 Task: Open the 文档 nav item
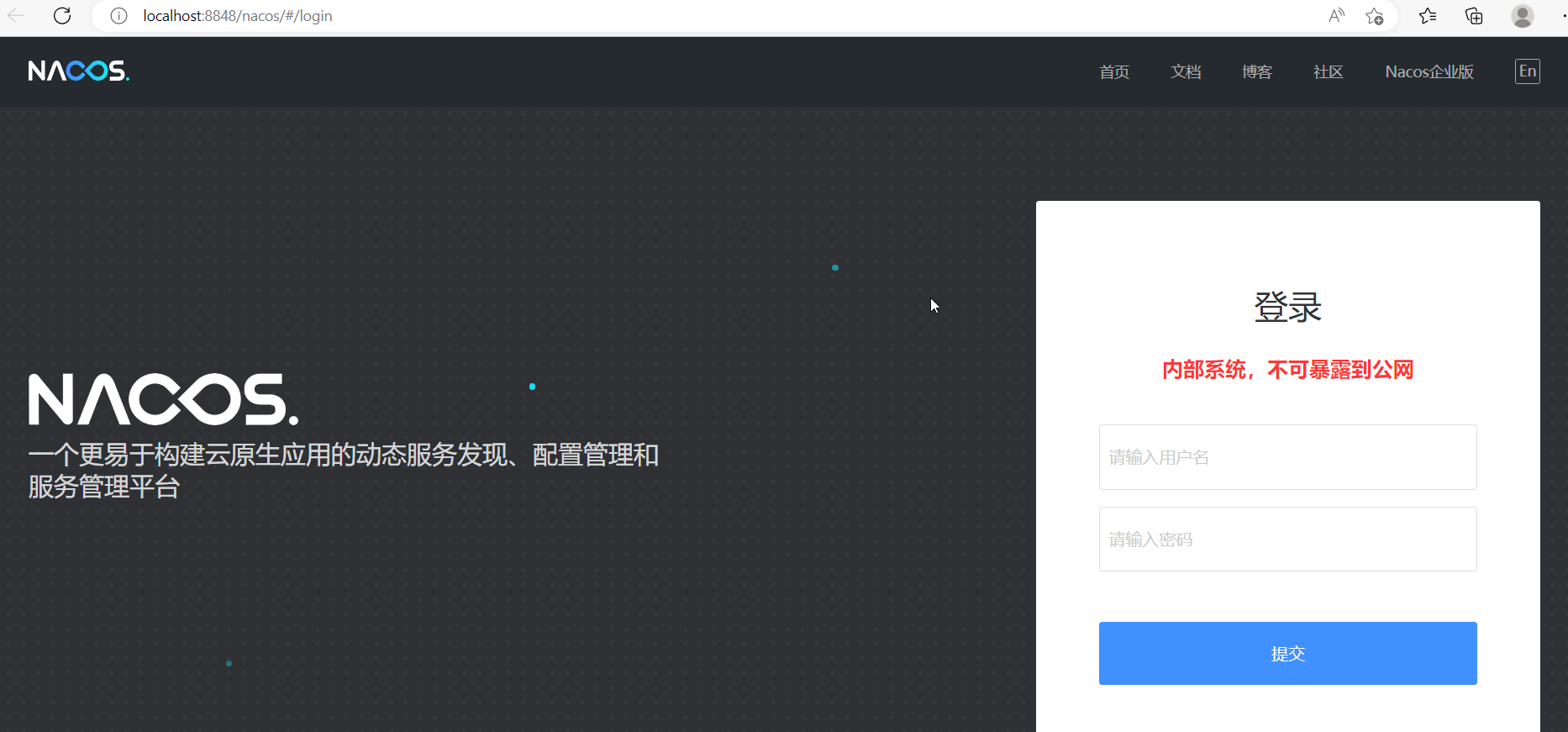click(1186, 72)
